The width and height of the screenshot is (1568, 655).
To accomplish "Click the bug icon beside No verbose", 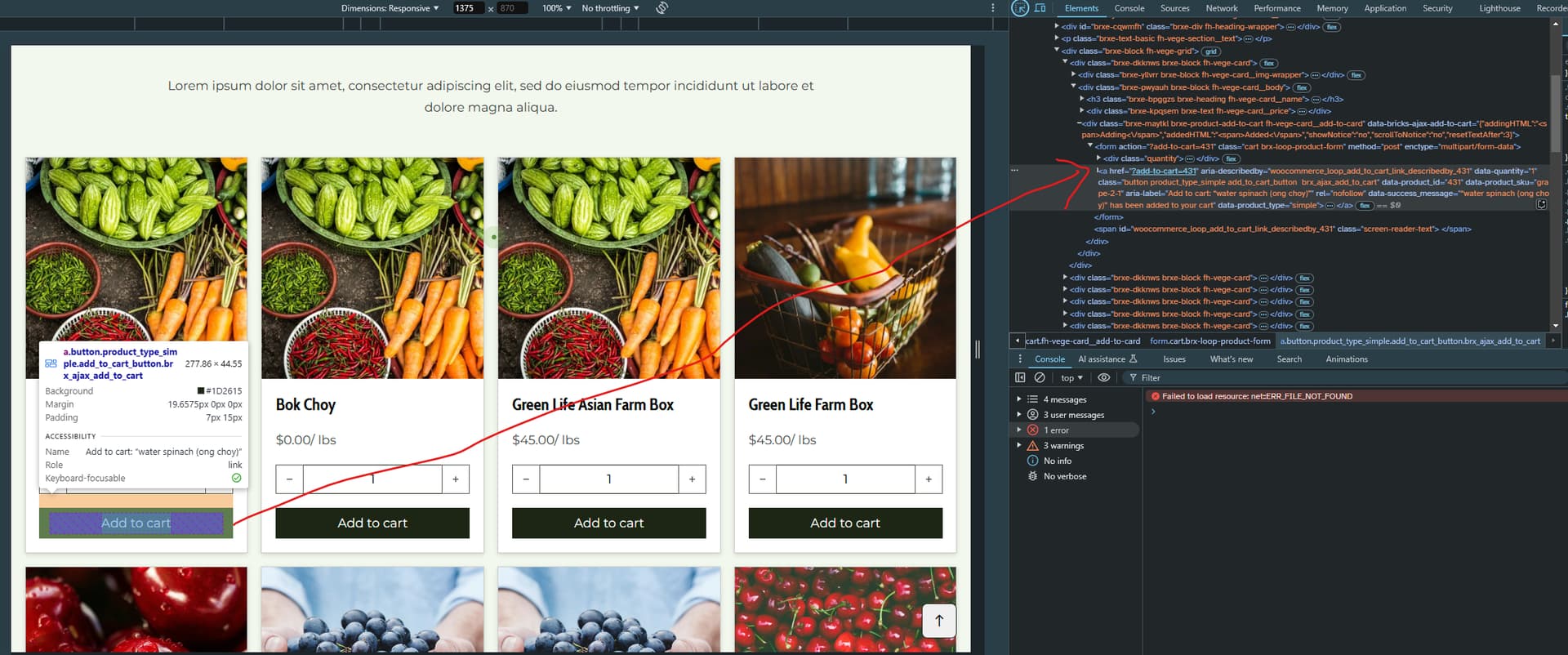I will pyautogui.click(x=1032, y=477).
